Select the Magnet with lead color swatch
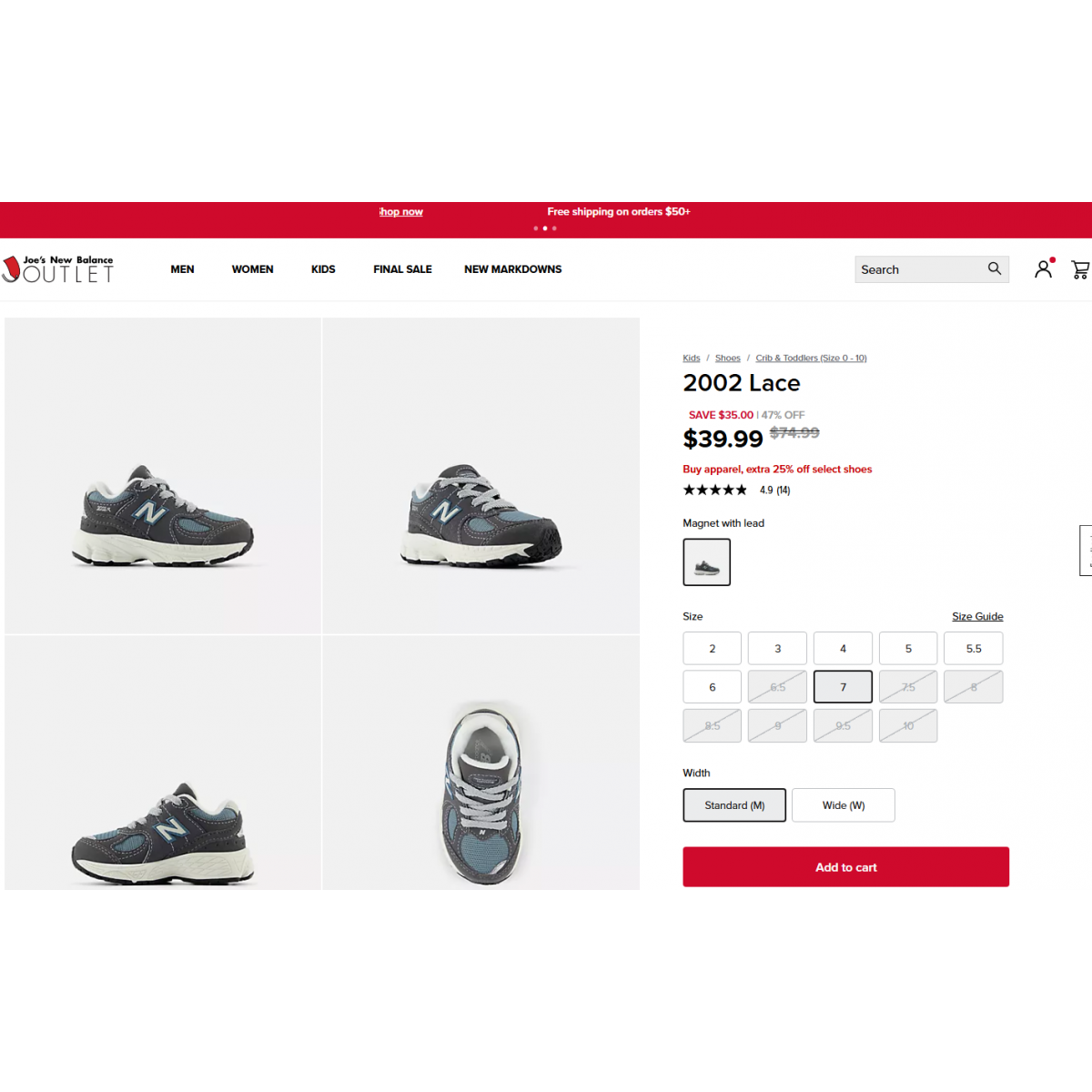The height and width of the screenshot is (1092, 1092). 707,561
